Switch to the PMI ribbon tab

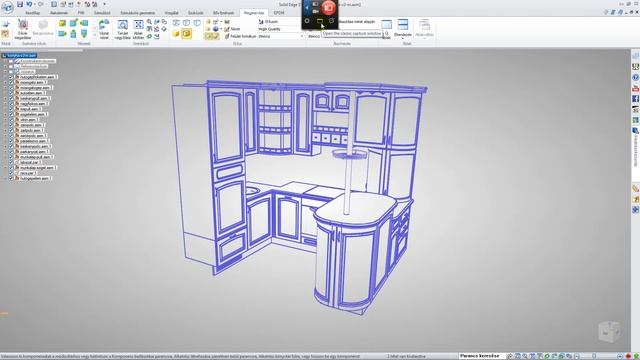point(81,13)
